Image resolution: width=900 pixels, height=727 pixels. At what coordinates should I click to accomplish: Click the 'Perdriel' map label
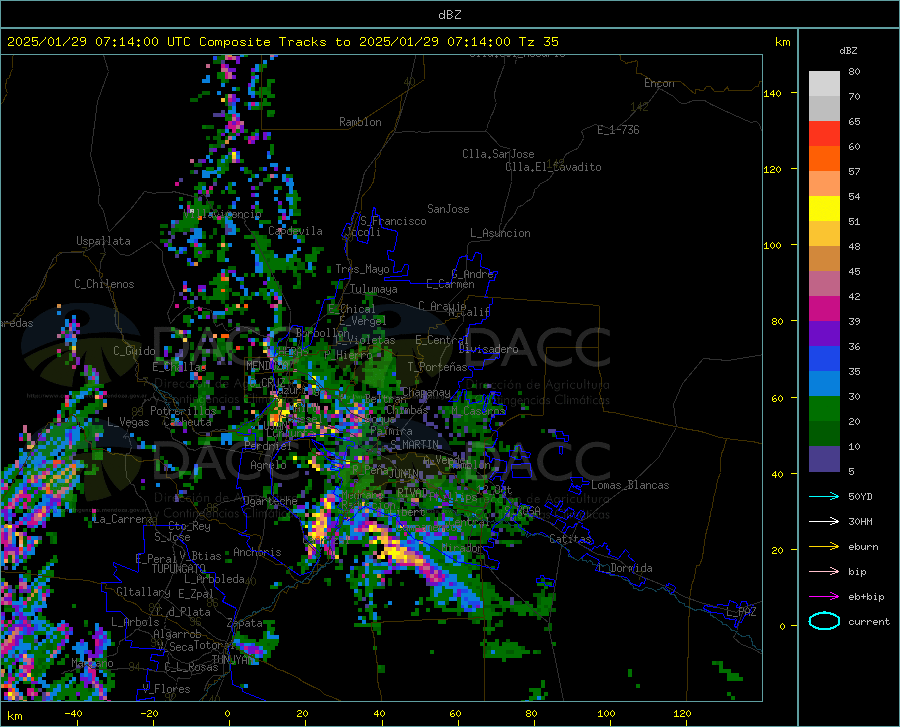pyautogui.click(x=268, y=445)
